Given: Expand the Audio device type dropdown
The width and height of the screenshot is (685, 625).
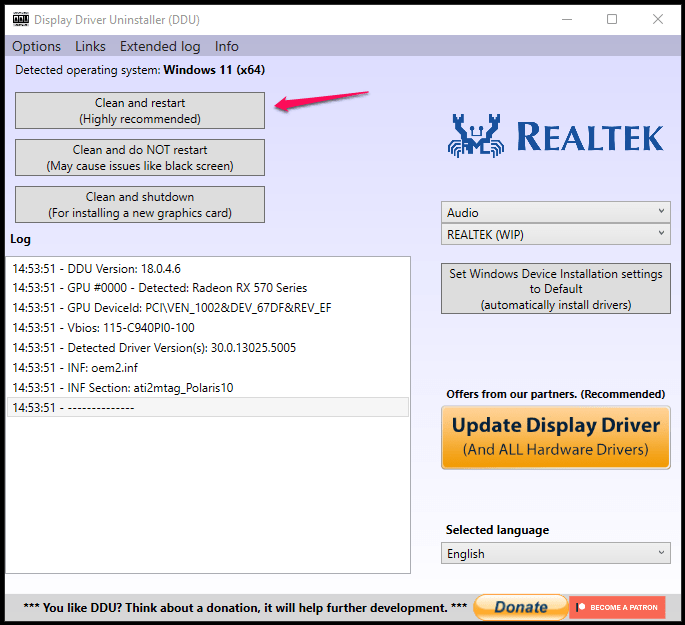Looking at the screenshot, I should coord(555,212).
